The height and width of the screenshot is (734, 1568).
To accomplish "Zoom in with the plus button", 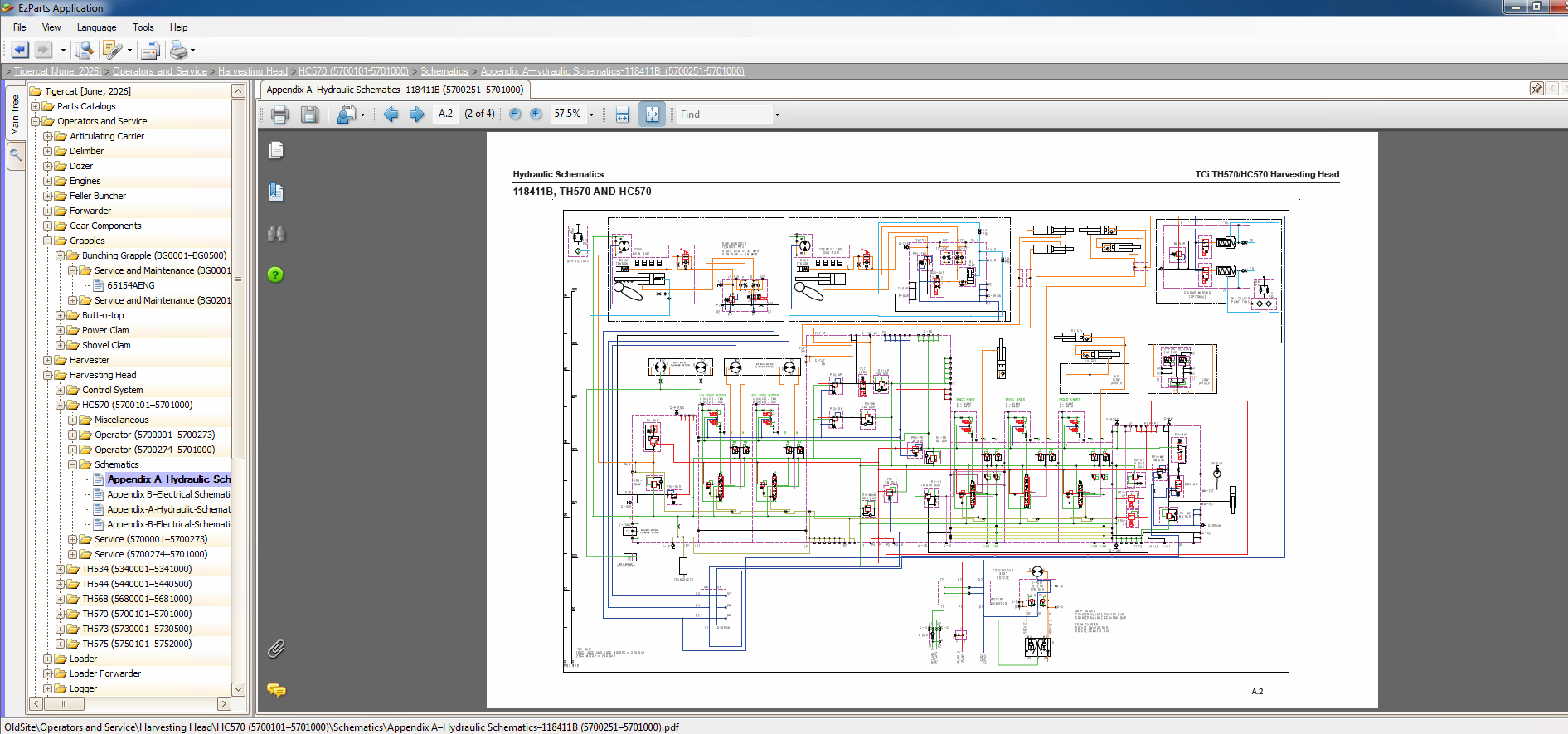I will coord(536,114).
